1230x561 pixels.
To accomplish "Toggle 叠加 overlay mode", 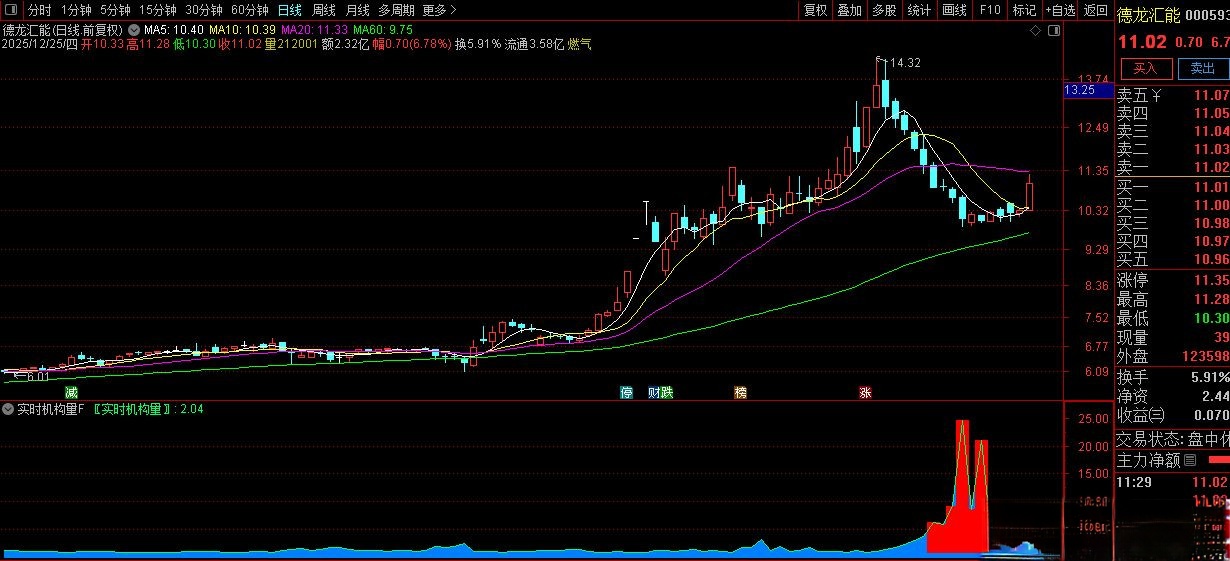I will click(849, 10).
